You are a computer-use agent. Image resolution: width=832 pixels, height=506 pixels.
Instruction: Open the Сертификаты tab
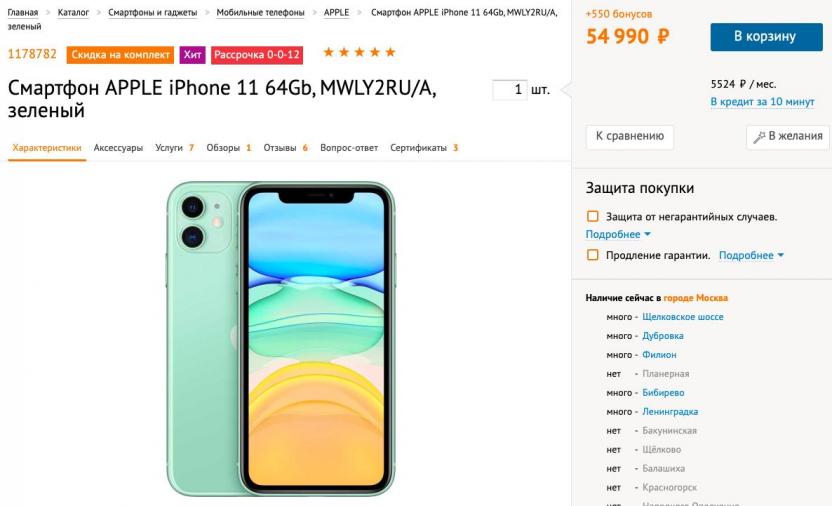click(424, 148)
